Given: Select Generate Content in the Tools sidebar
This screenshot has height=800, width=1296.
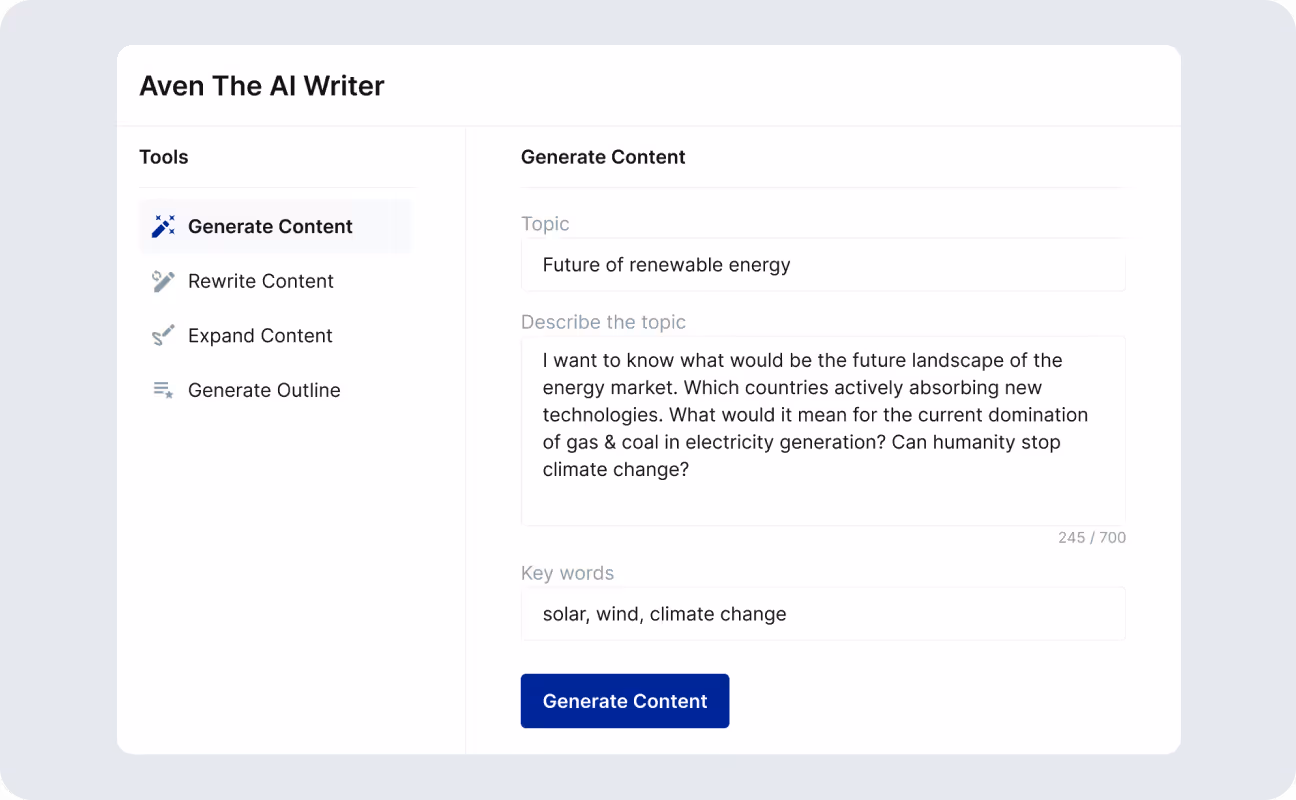Looking at the screenshot, I should tap(270, 226).
